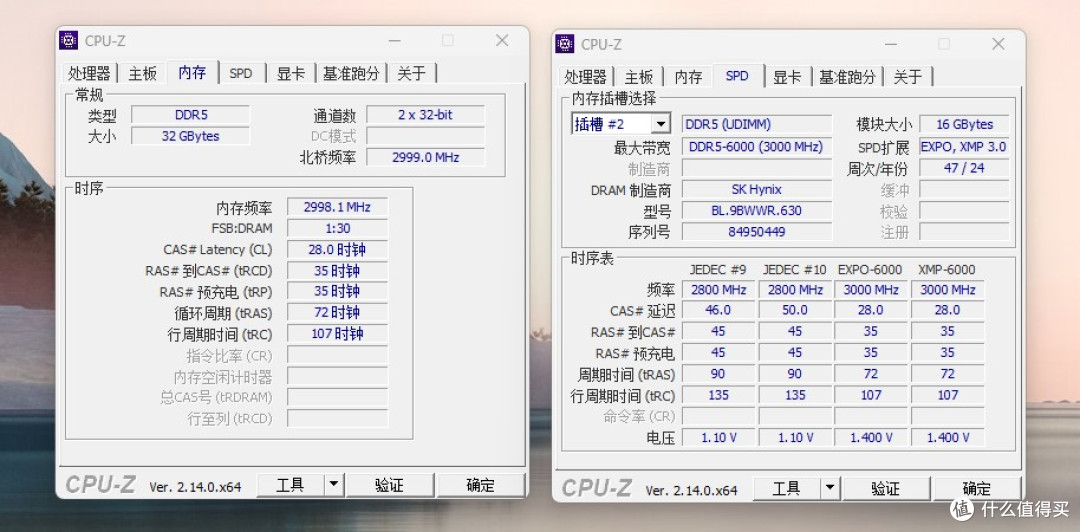This screenshot has width=1080, height=532.
Task: Click 验证 button in left CPU-Z window
Action: coord(389,485)
